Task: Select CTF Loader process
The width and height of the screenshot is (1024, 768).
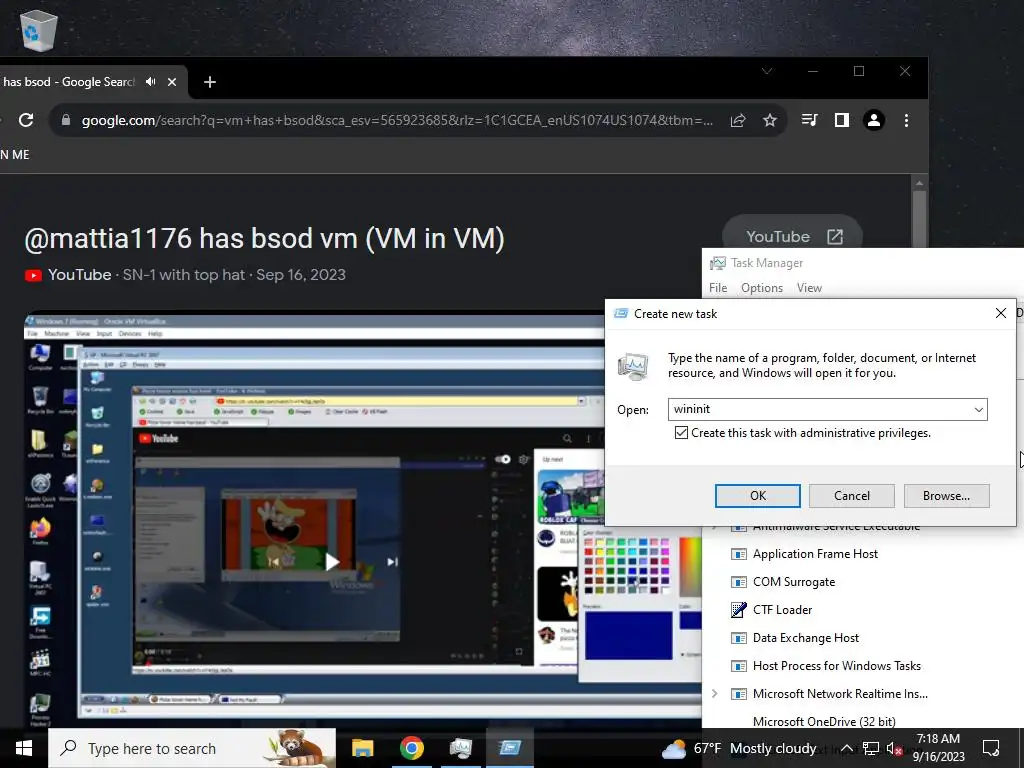Action: 782,610
